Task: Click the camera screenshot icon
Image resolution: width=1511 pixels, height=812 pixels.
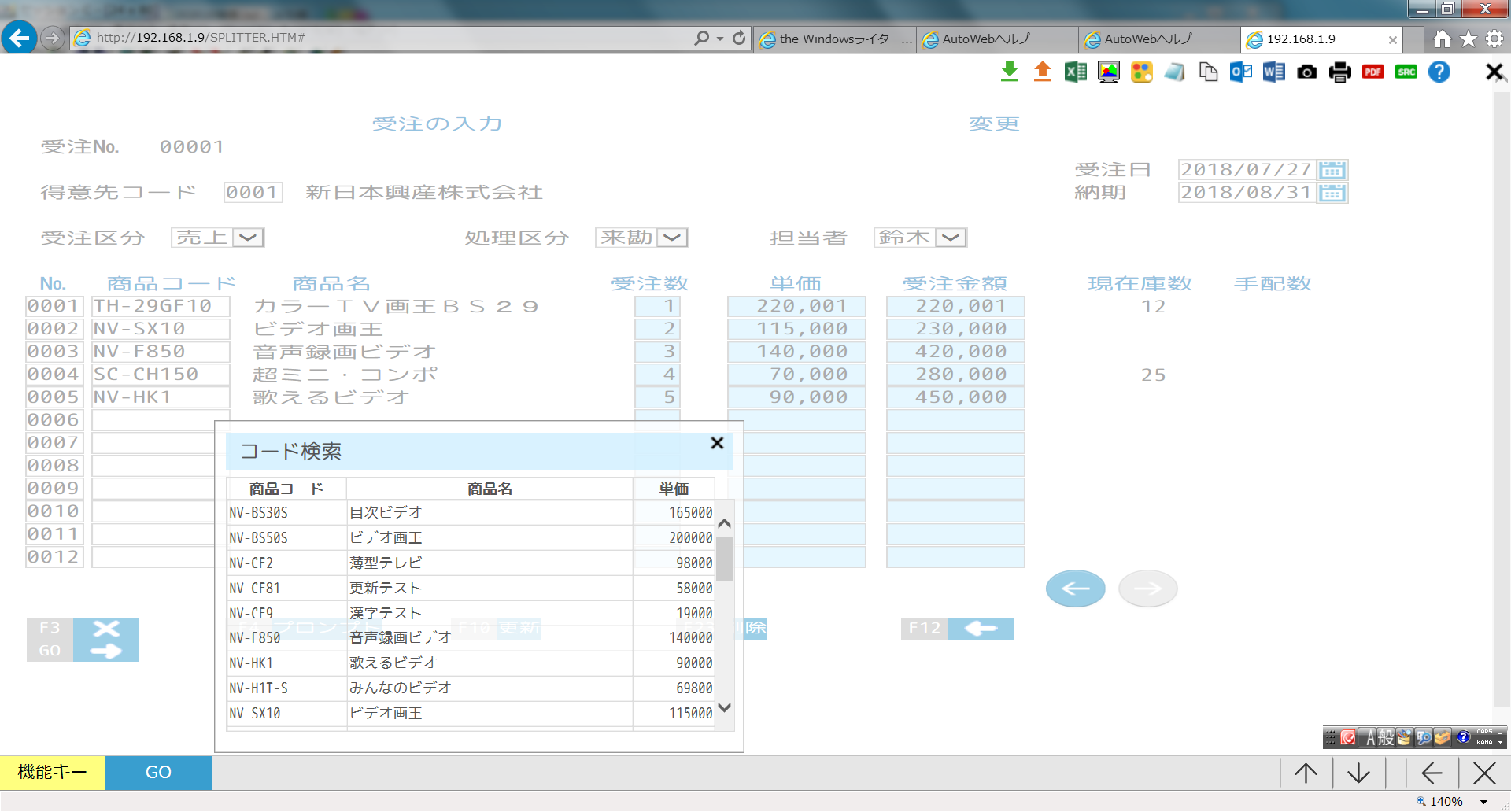Action: [x=1306, y=72]
